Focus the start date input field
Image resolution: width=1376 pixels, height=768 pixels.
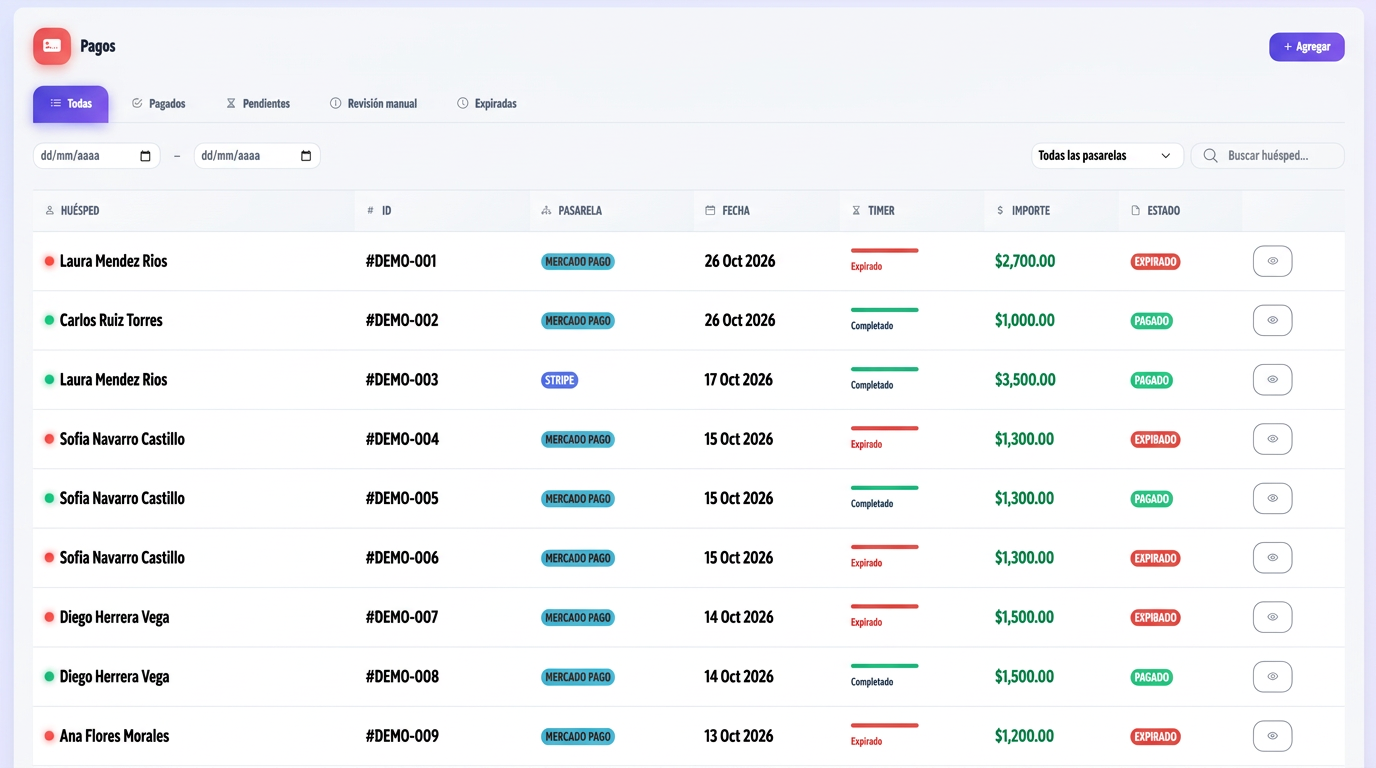[96, 156]
